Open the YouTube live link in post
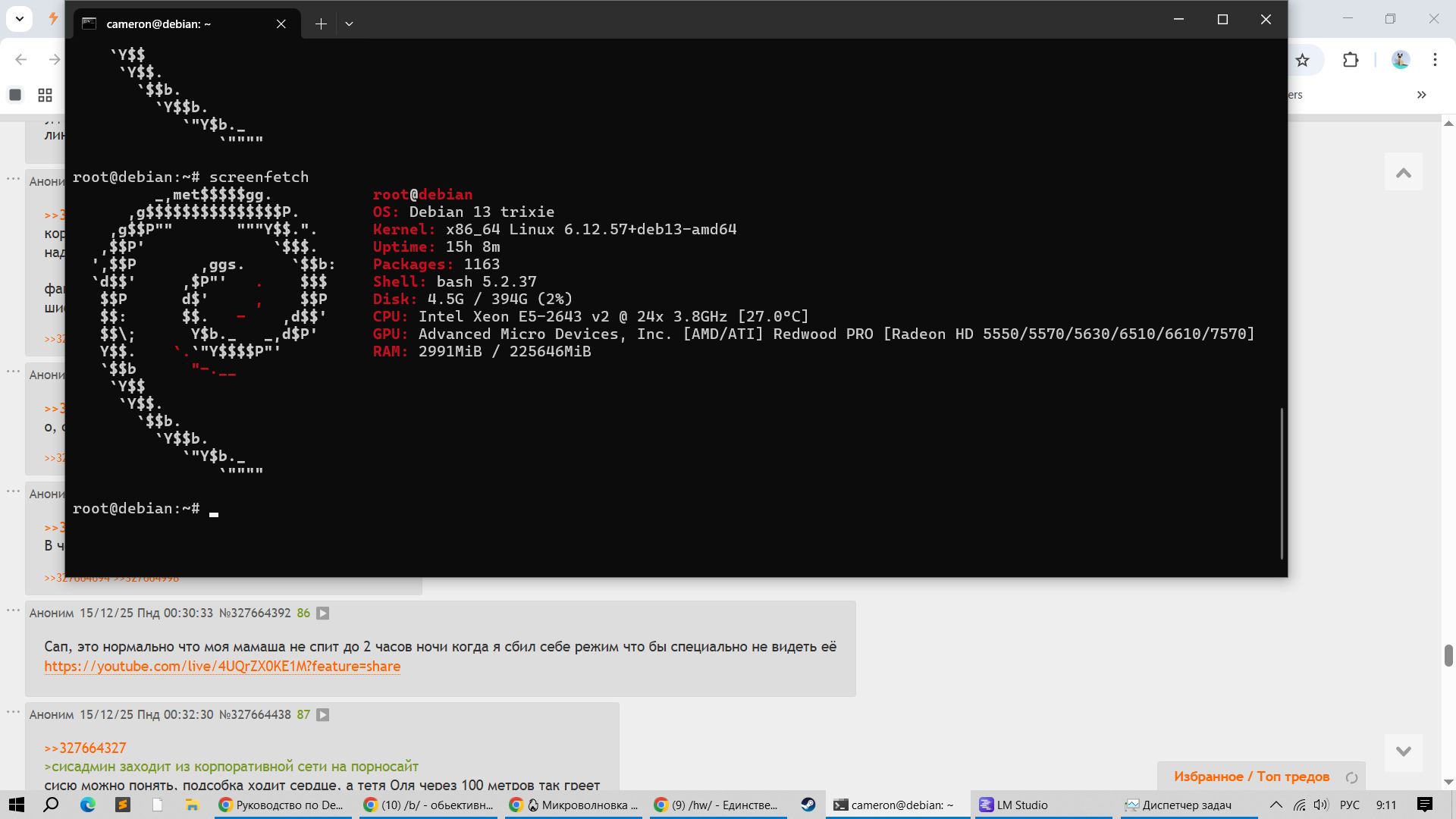Image resolution: width=1456 pixels, height=819 pixels. [222, 667]
